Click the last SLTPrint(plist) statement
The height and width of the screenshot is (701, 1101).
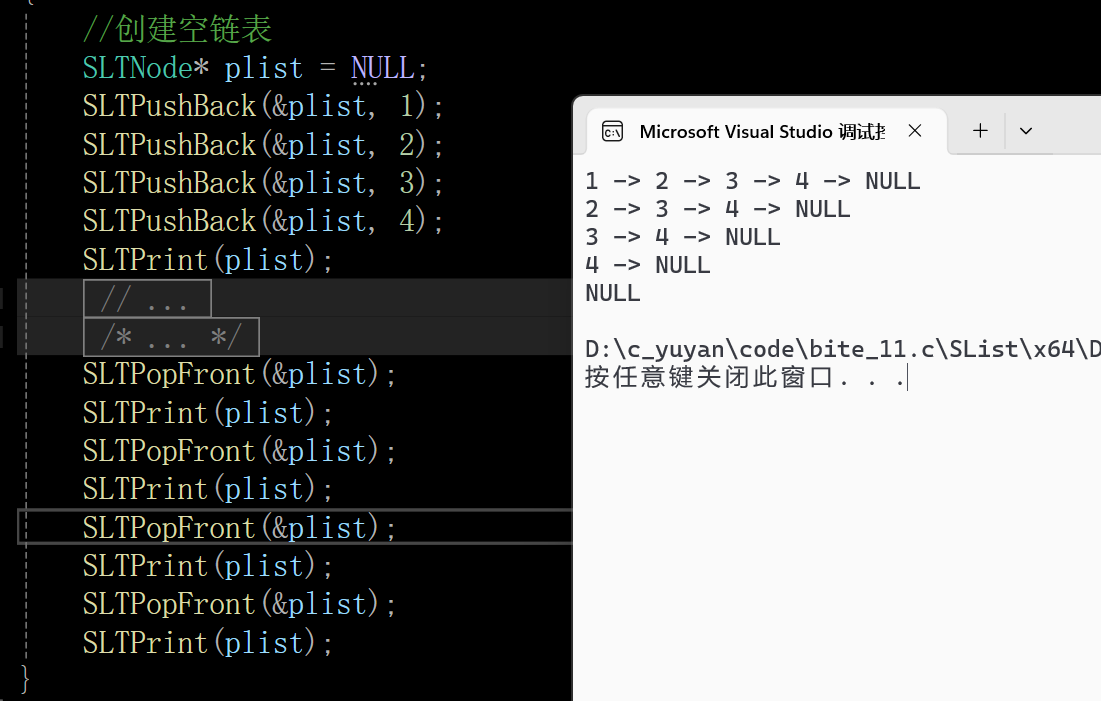(x=207, y=643)
